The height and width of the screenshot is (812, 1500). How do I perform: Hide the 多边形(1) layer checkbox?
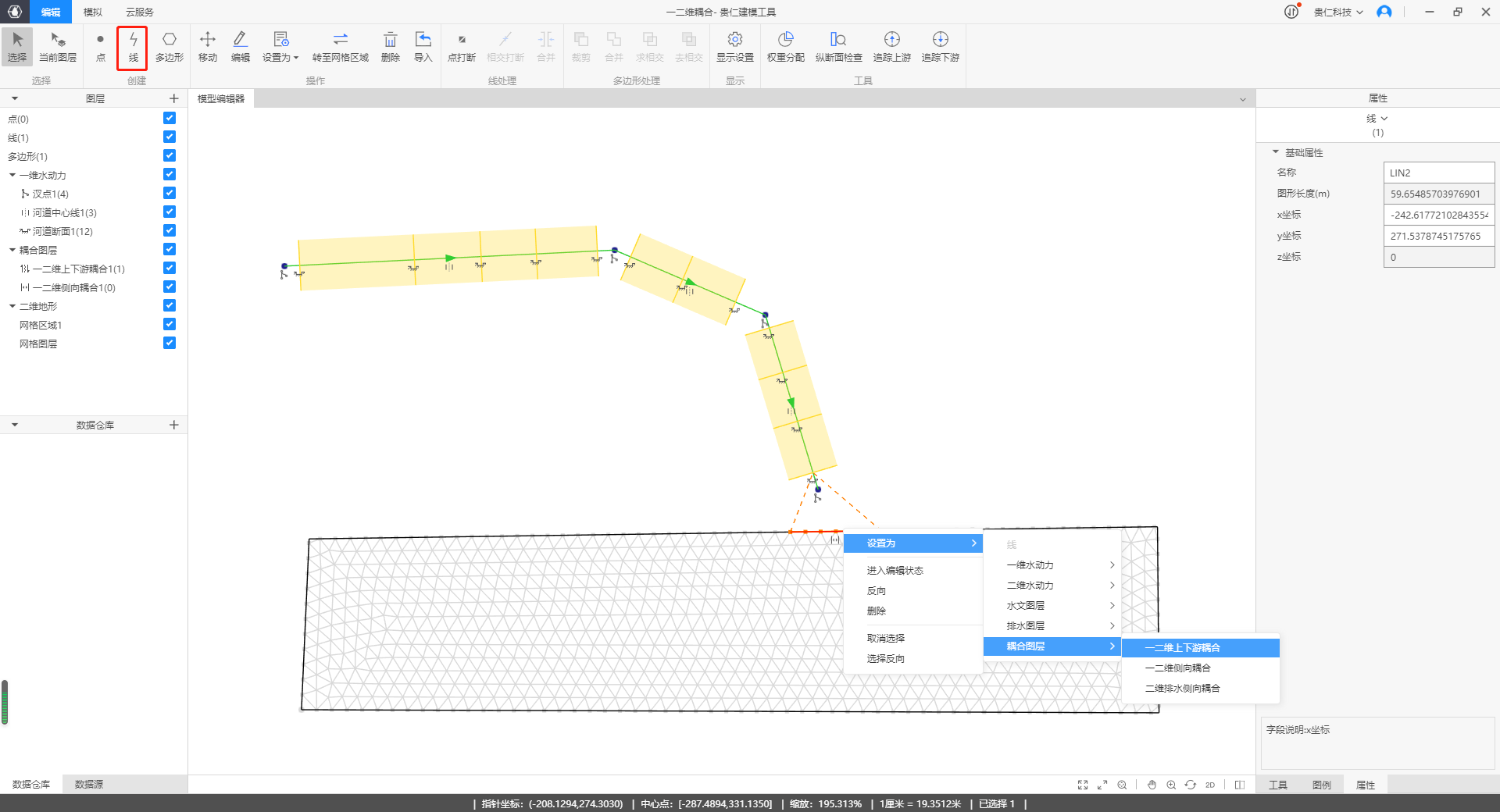[170, 156]
